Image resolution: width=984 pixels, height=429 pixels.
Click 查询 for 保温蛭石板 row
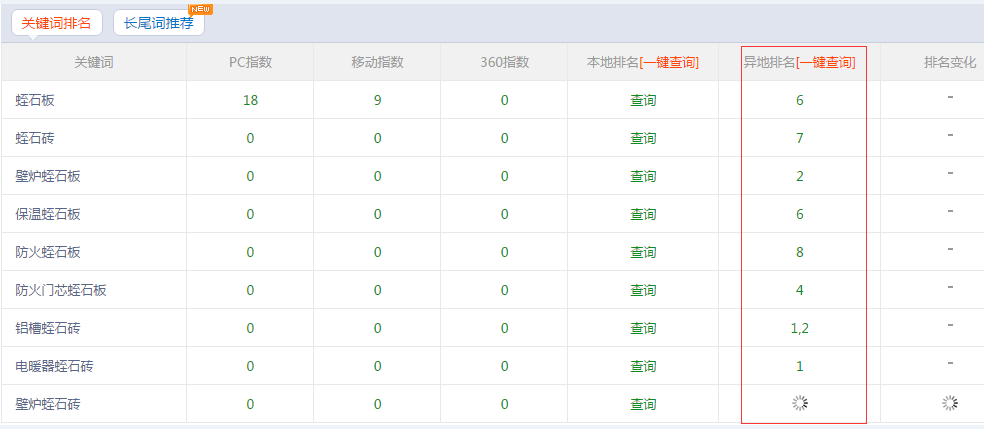[x=643, y=214]
